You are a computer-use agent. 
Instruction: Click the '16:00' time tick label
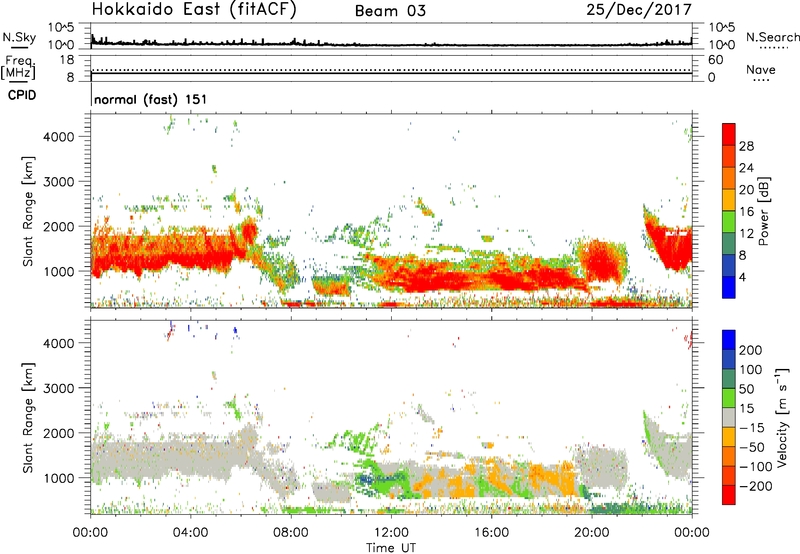pyautogui.click(x=491, y=533)
